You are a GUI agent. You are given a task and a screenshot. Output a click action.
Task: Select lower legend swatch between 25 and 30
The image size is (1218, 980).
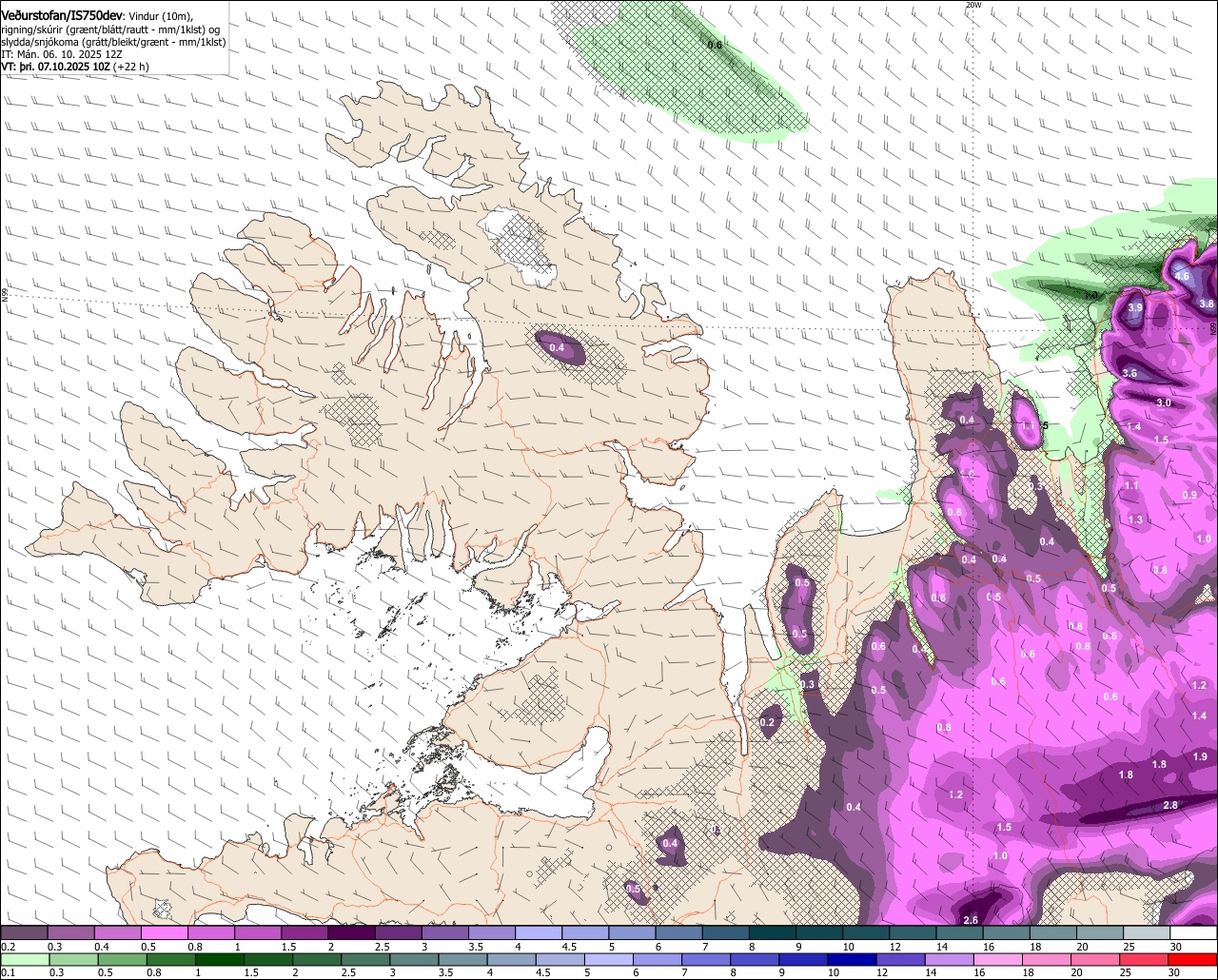point(1145,959)
